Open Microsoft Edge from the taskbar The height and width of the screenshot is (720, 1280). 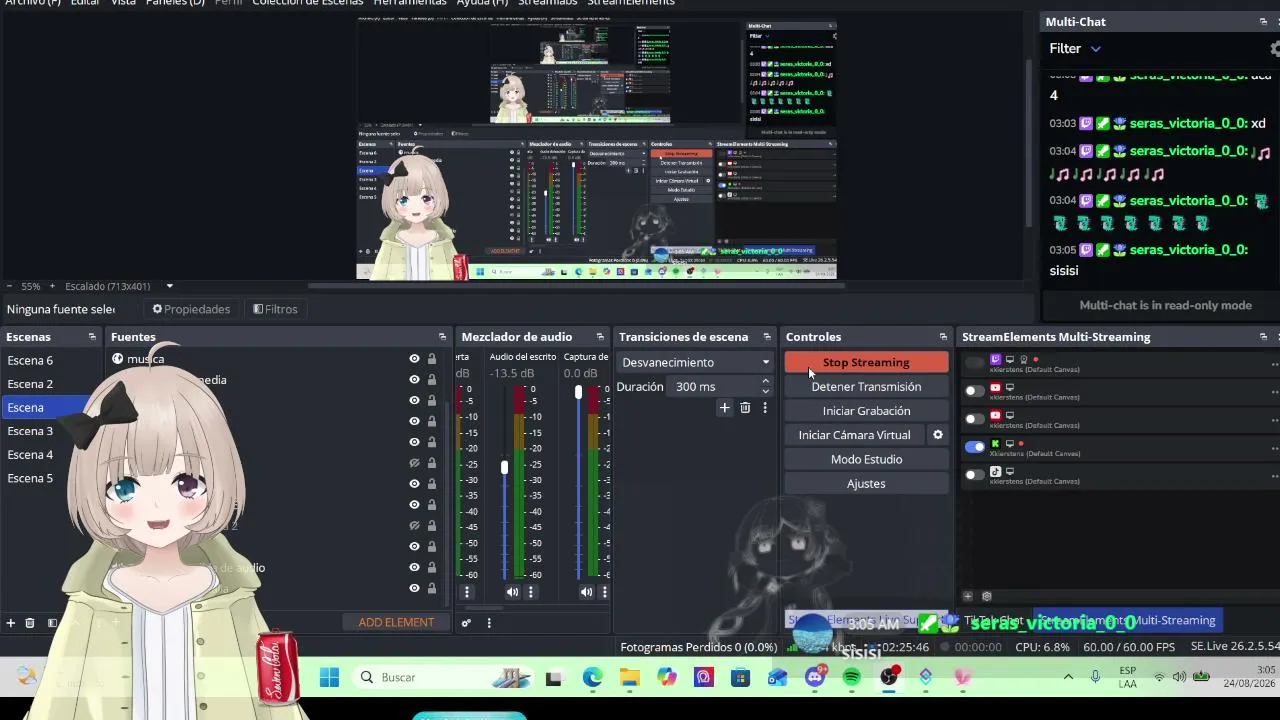point(592,677)
